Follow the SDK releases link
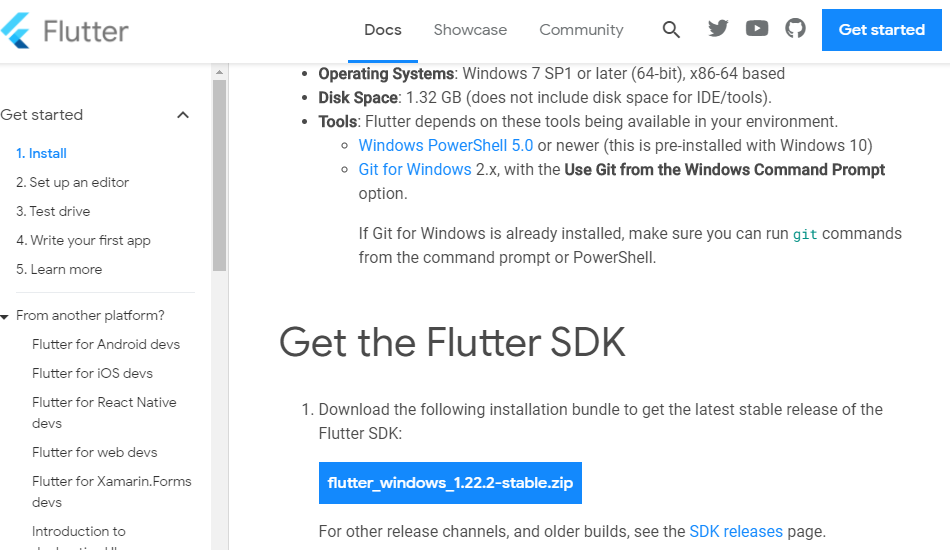The width and height of the screenshot is (950, 550). (x=736, y=531)
